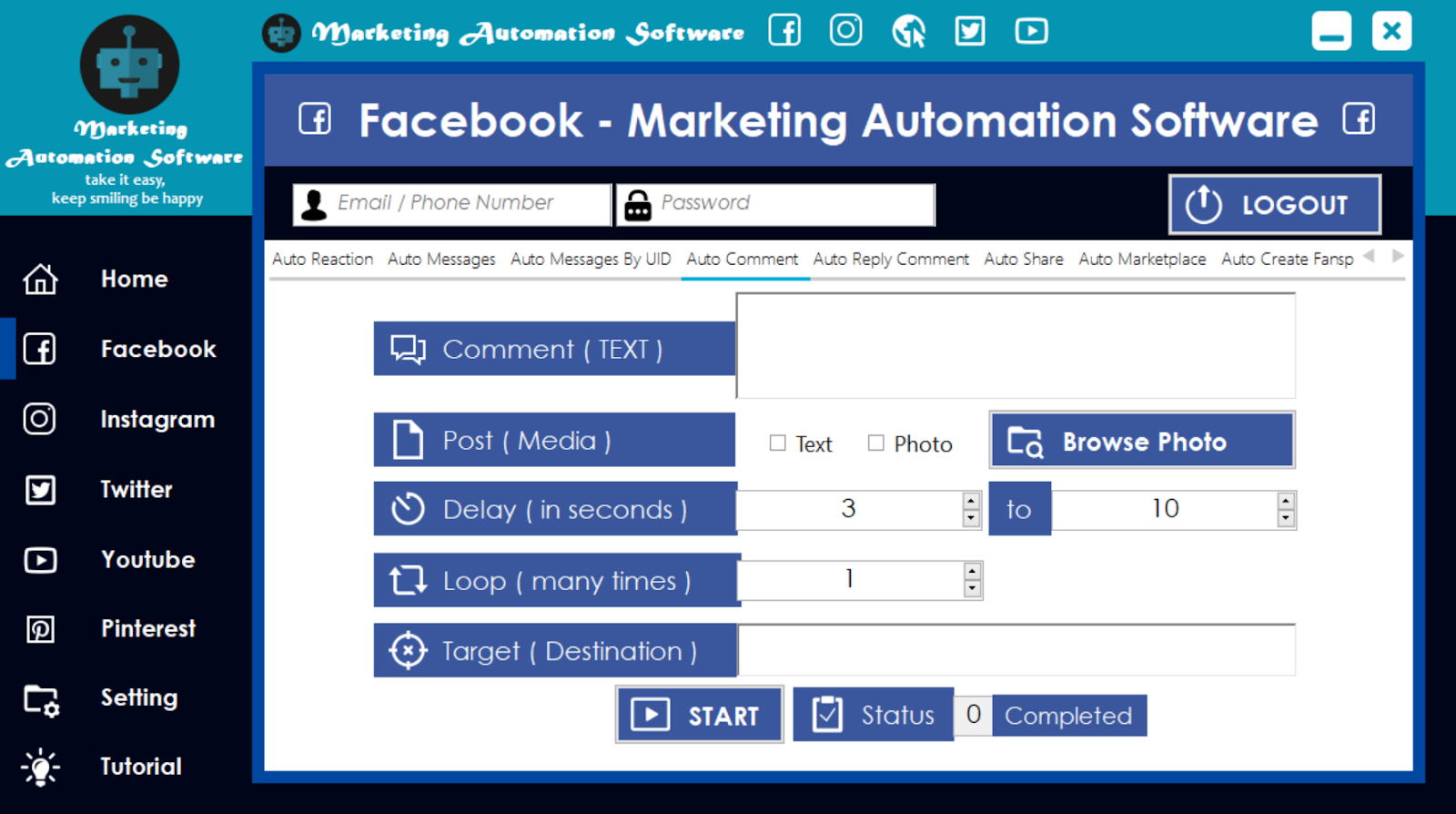Click the Tutorial lightbulb icon in sidebar
This screenshot has width=1456, height=814.
[40, 768]
